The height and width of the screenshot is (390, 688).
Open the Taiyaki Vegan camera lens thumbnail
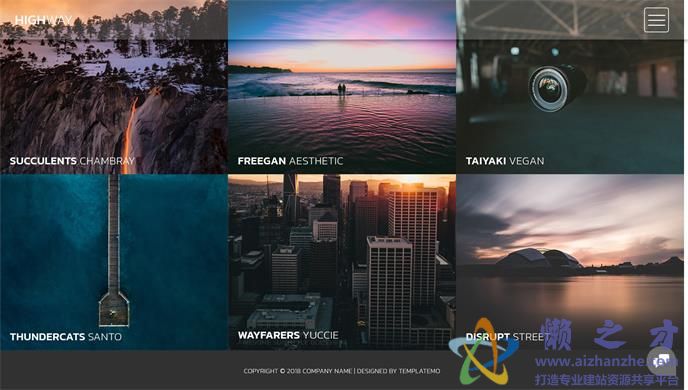pos(570,87)
